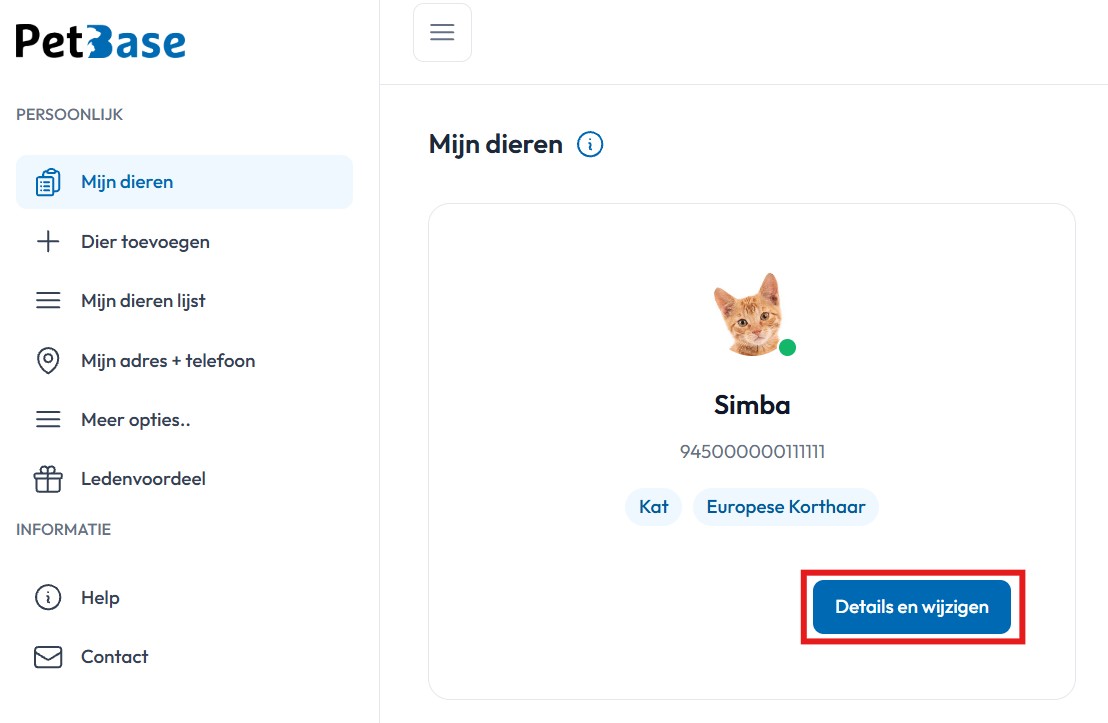Click the Europese Korthaar breed tag
The image size is (1108, 723).
[x=786, y=507]
